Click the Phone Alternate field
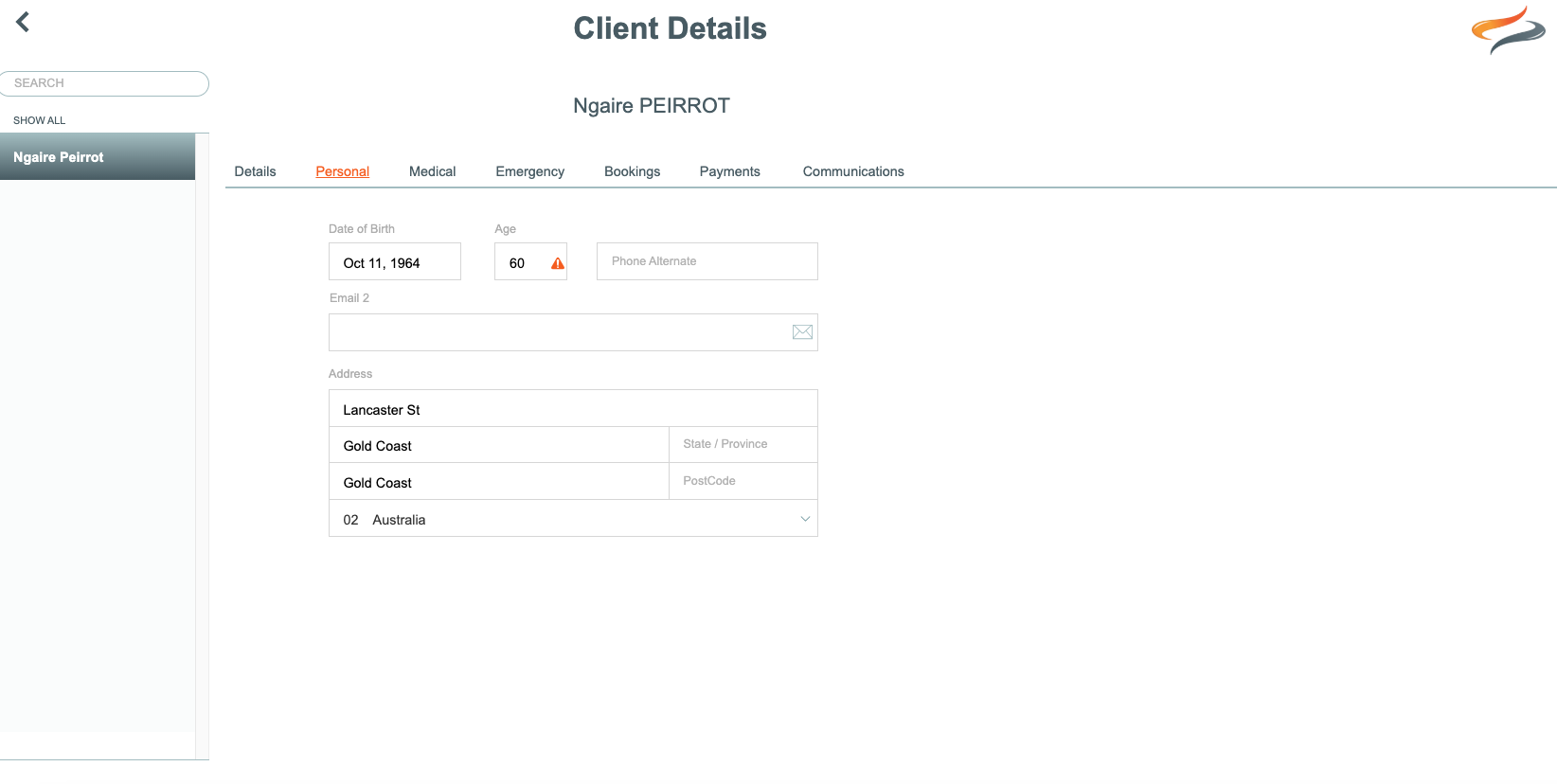Image resolution: width=1557 pixels, height=784 pixels. 707,261
